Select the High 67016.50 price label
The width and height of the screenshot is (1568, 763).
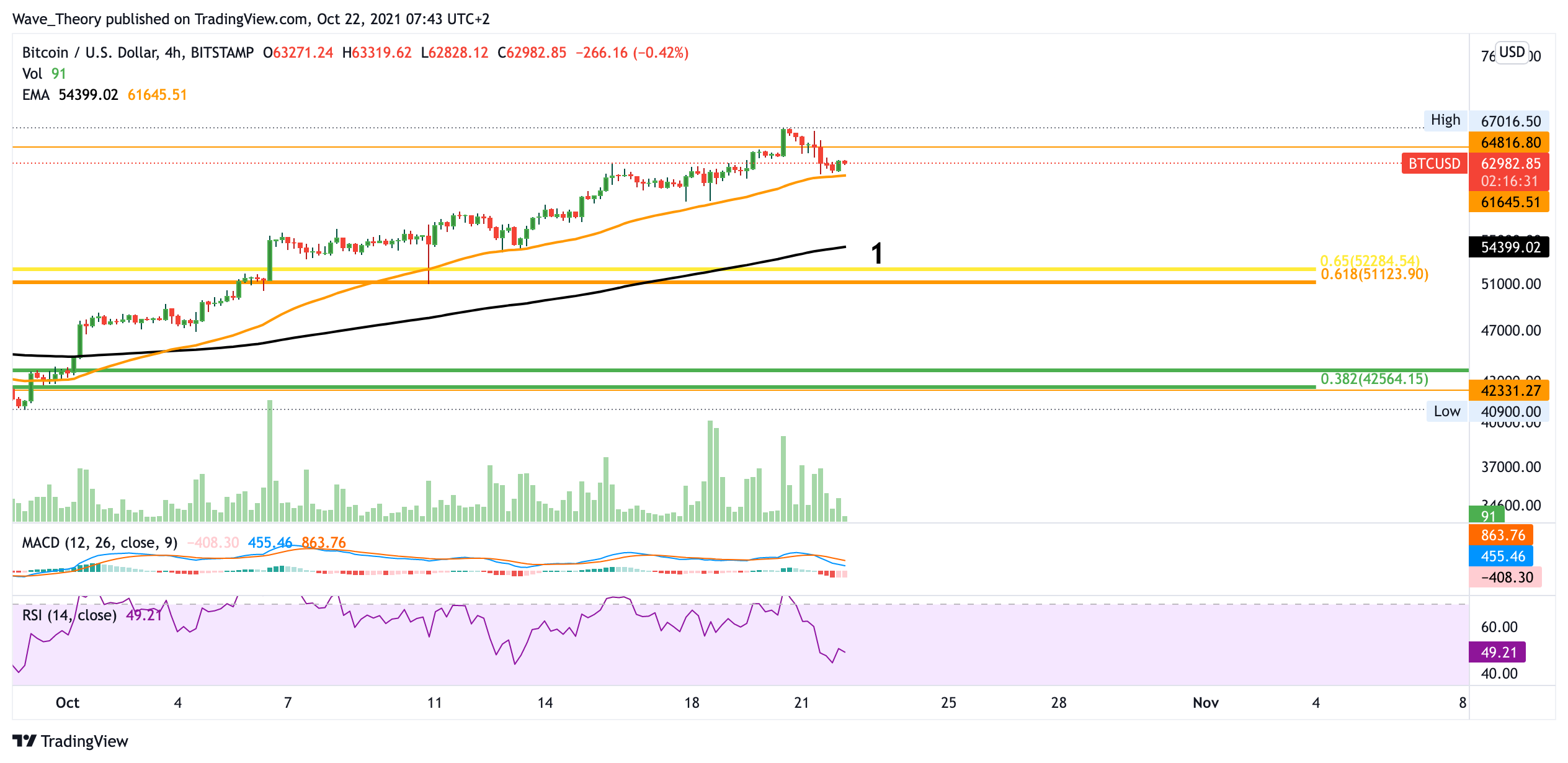1510,121
